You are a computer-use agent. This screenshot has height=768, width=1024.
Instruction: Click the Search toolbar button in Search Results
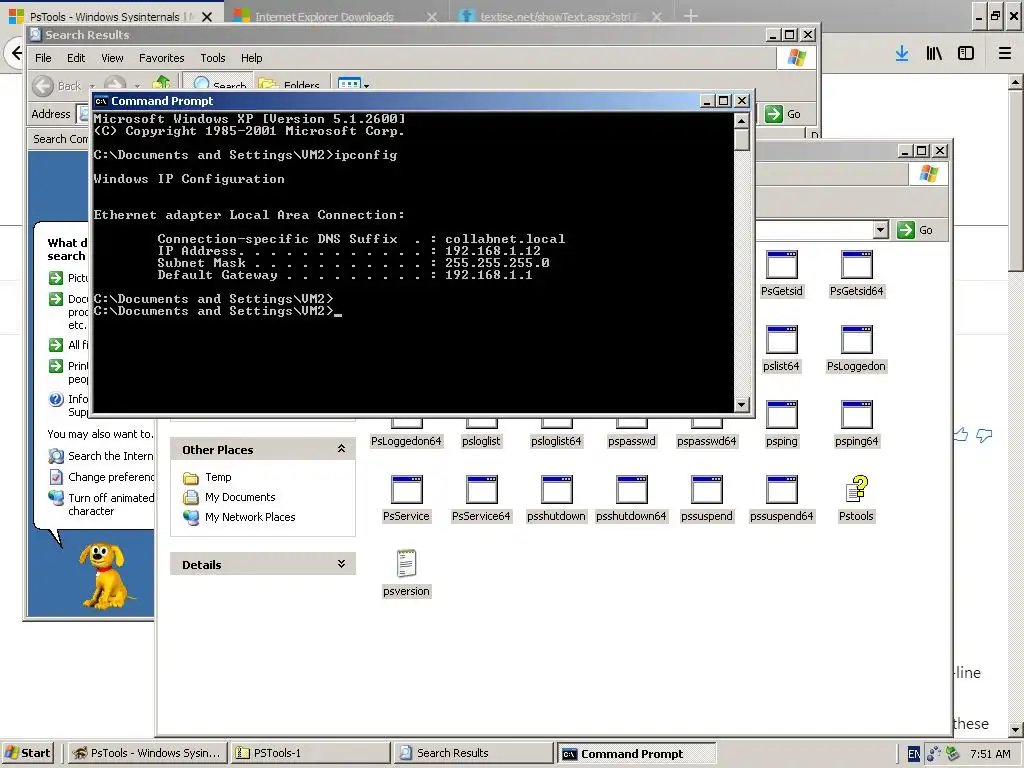pos(221,84)
